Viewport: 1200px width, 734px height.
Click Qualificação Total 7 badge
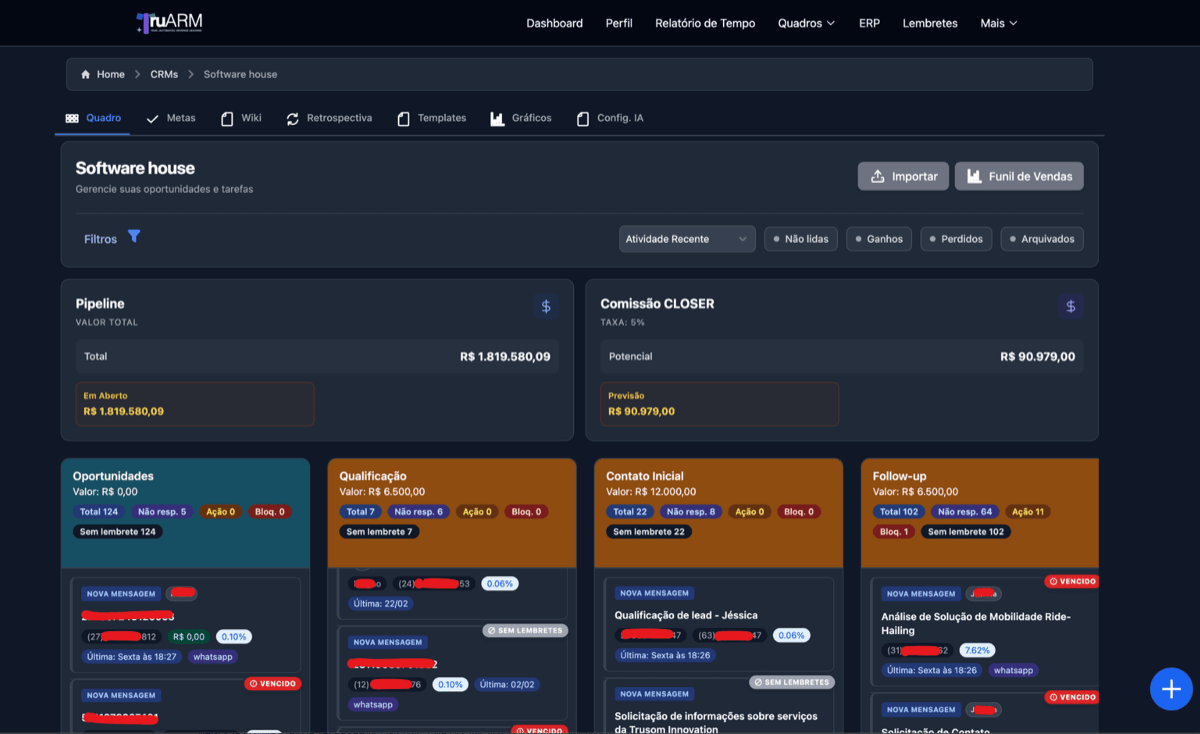pyautogui.click(x=361, y=512)
